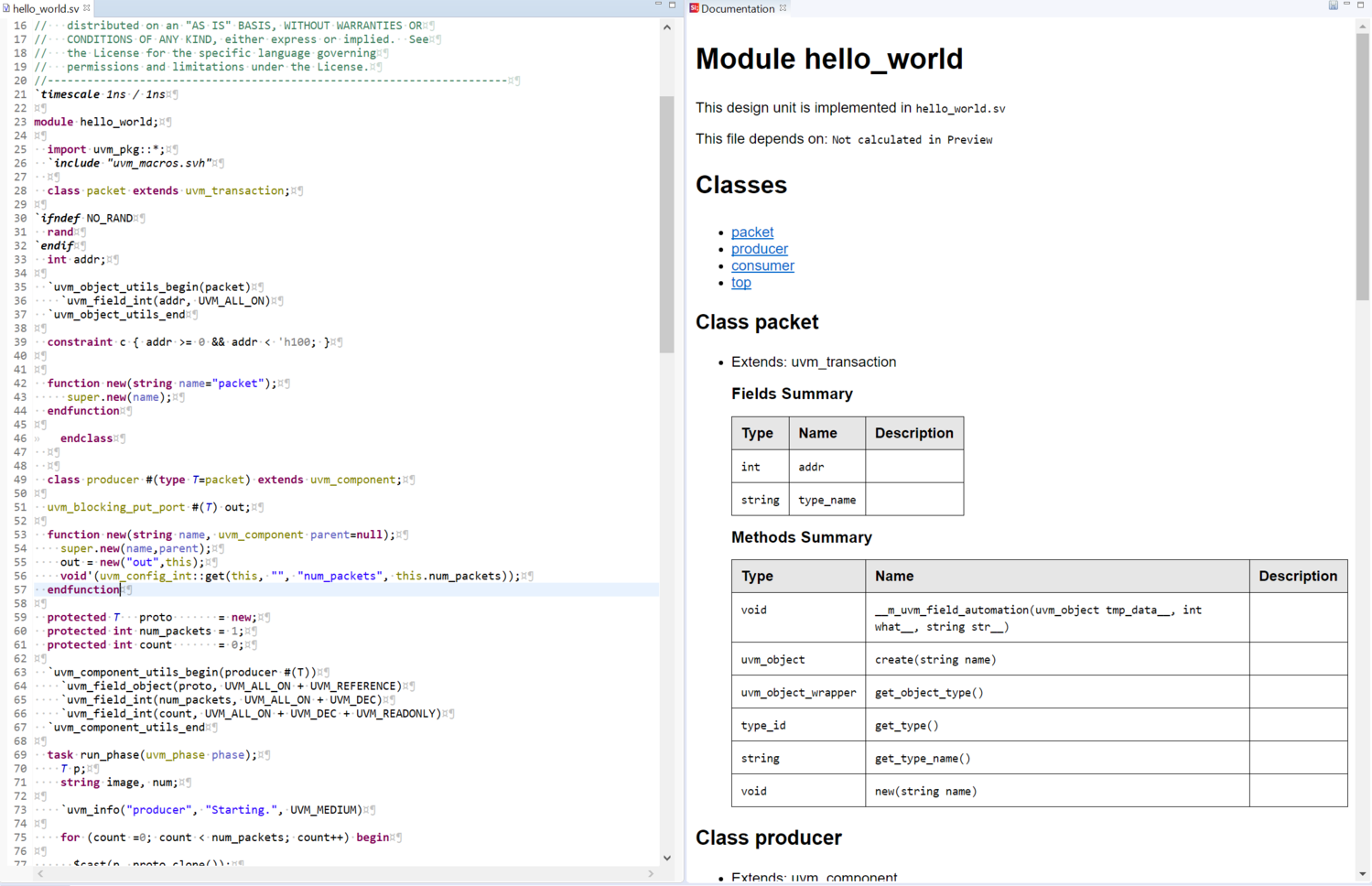1372x886 pixels.
Task: Place cursor on line 57 endfunction
Action: (83, 590)
